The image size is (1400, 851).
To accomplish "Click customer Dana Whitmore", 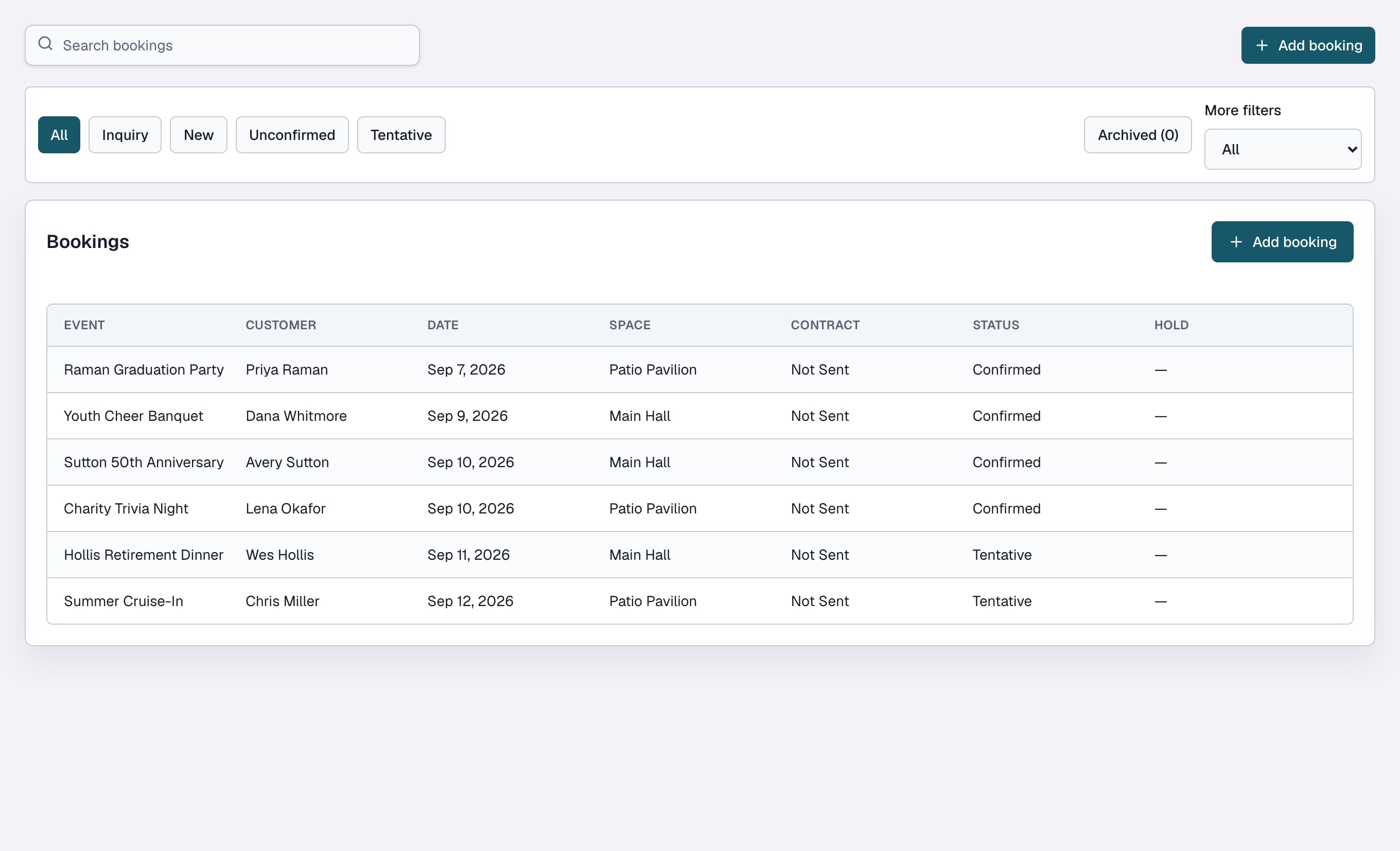I will click(296, 416).
